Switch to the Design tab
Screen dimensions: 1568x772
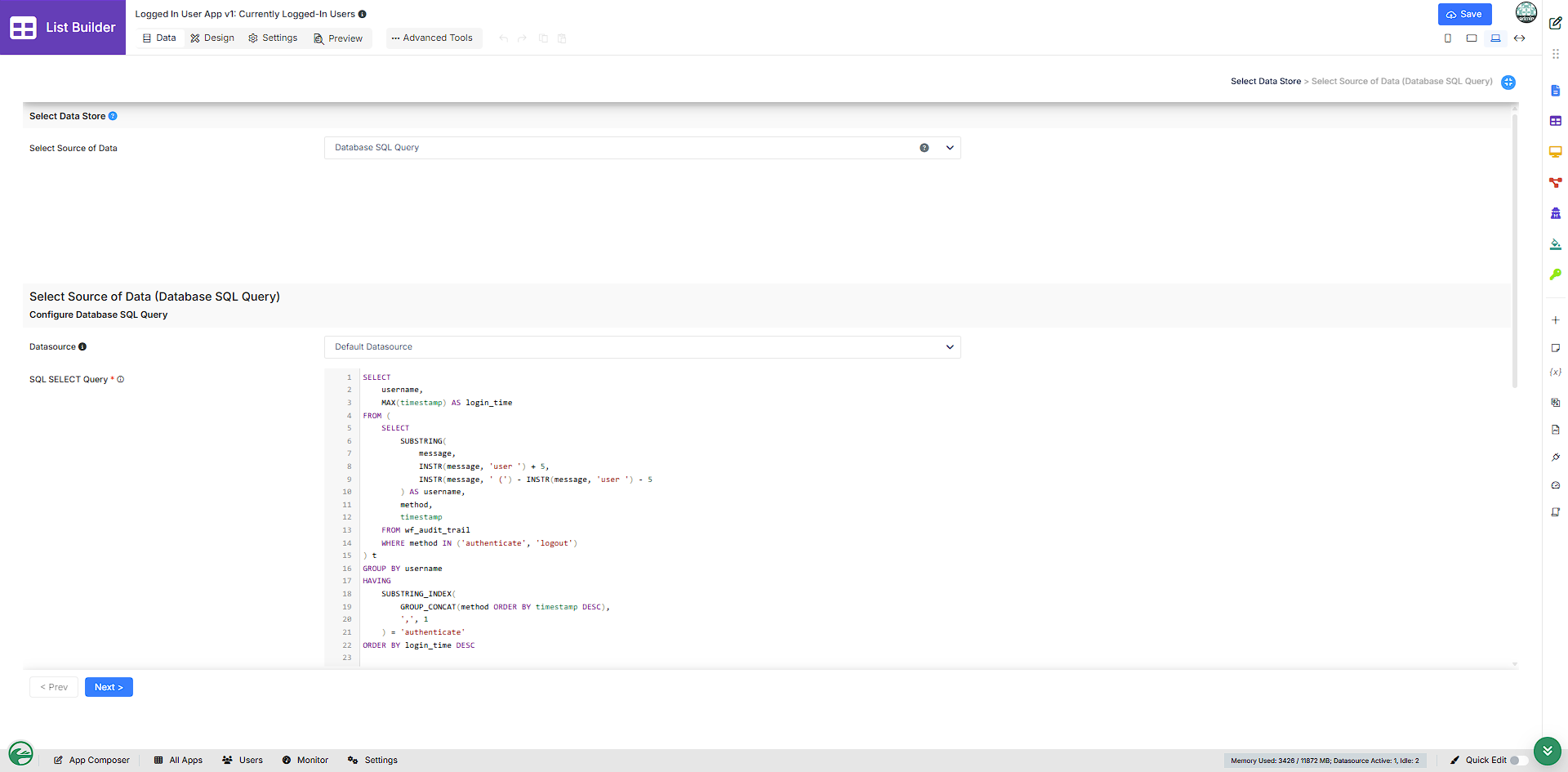tap(212, 38)
